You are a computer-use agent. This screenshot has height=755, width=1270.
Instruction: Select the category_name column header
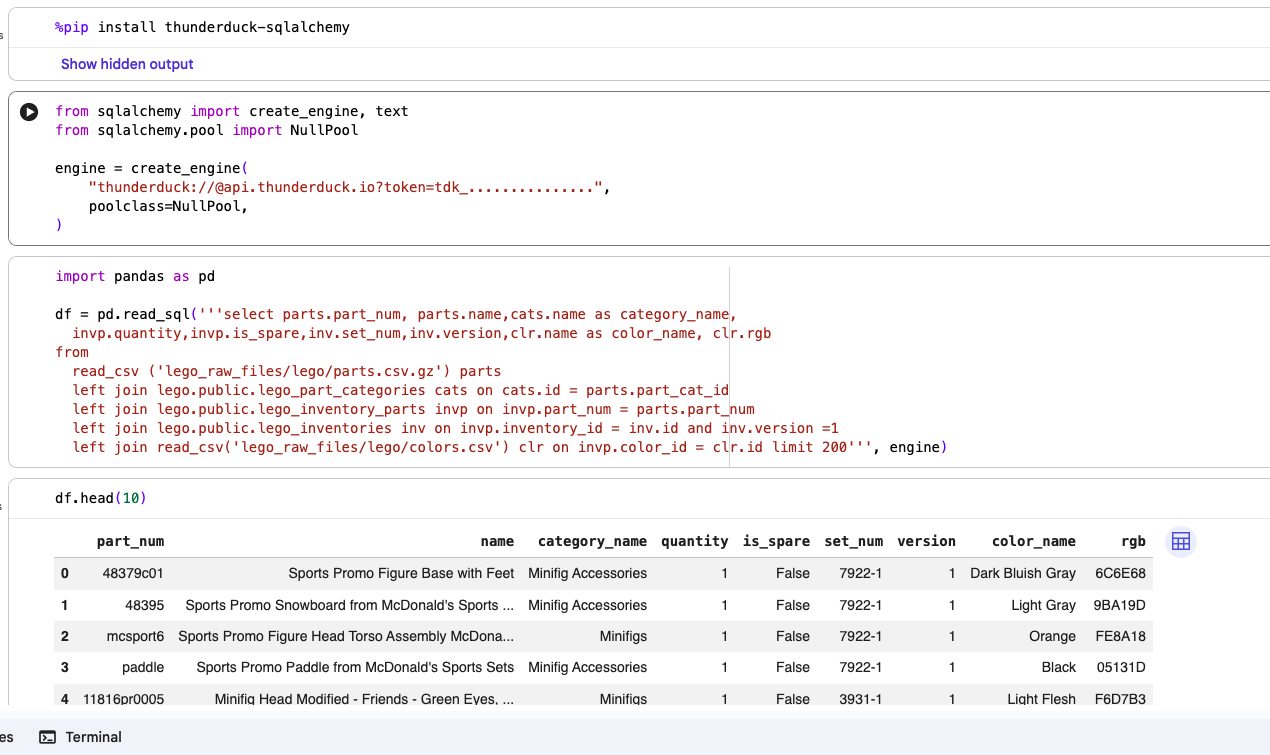pos(592,541)
